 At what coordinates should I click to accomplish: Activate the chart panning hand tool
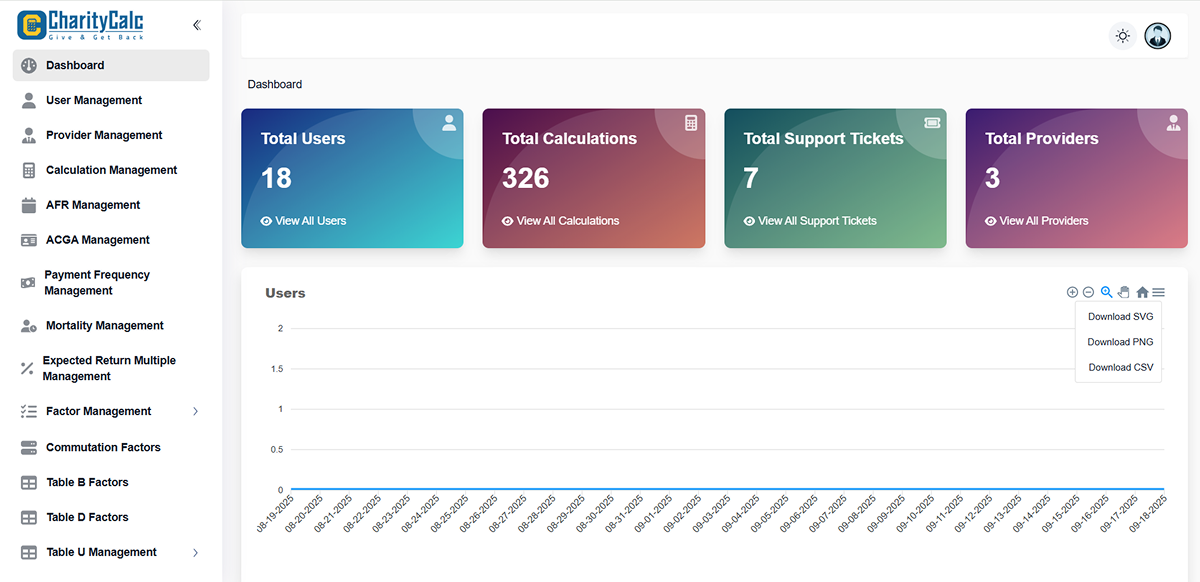point(1123,292)
